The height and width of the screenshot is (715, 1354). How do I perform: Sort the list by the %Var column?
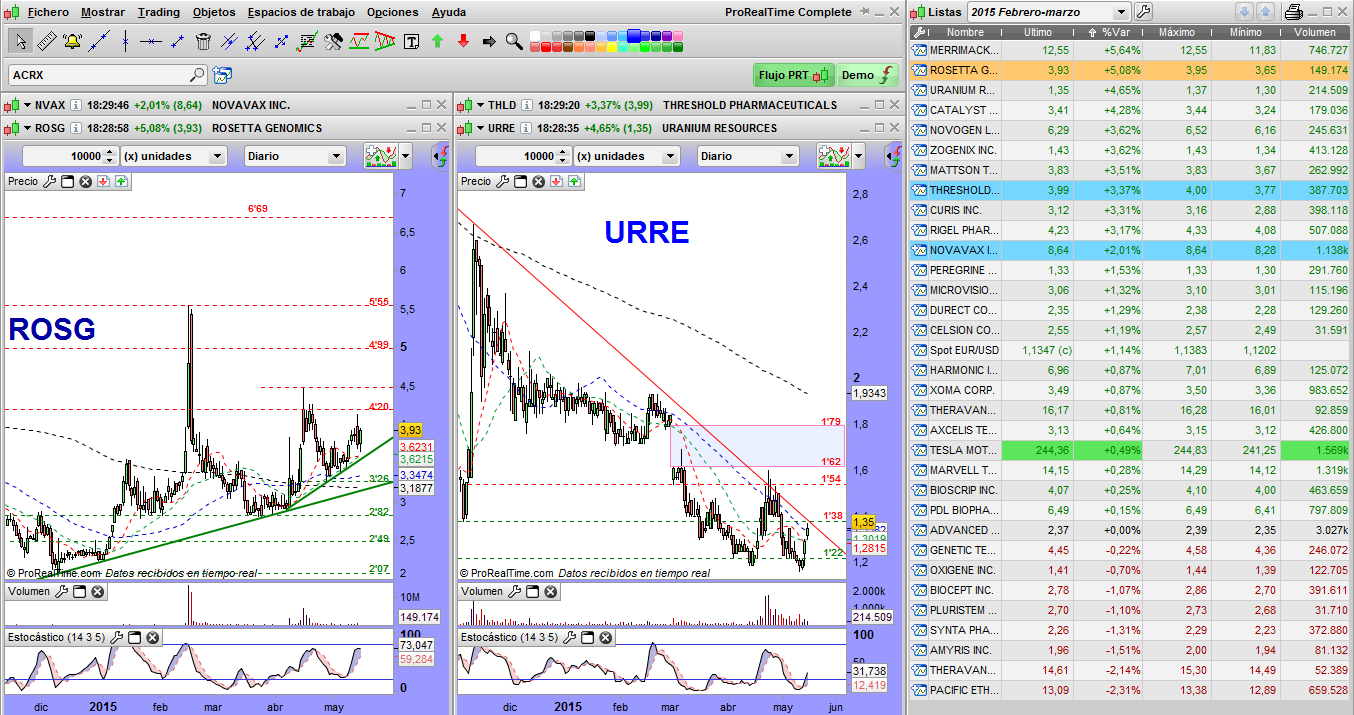coord(1109,31)
